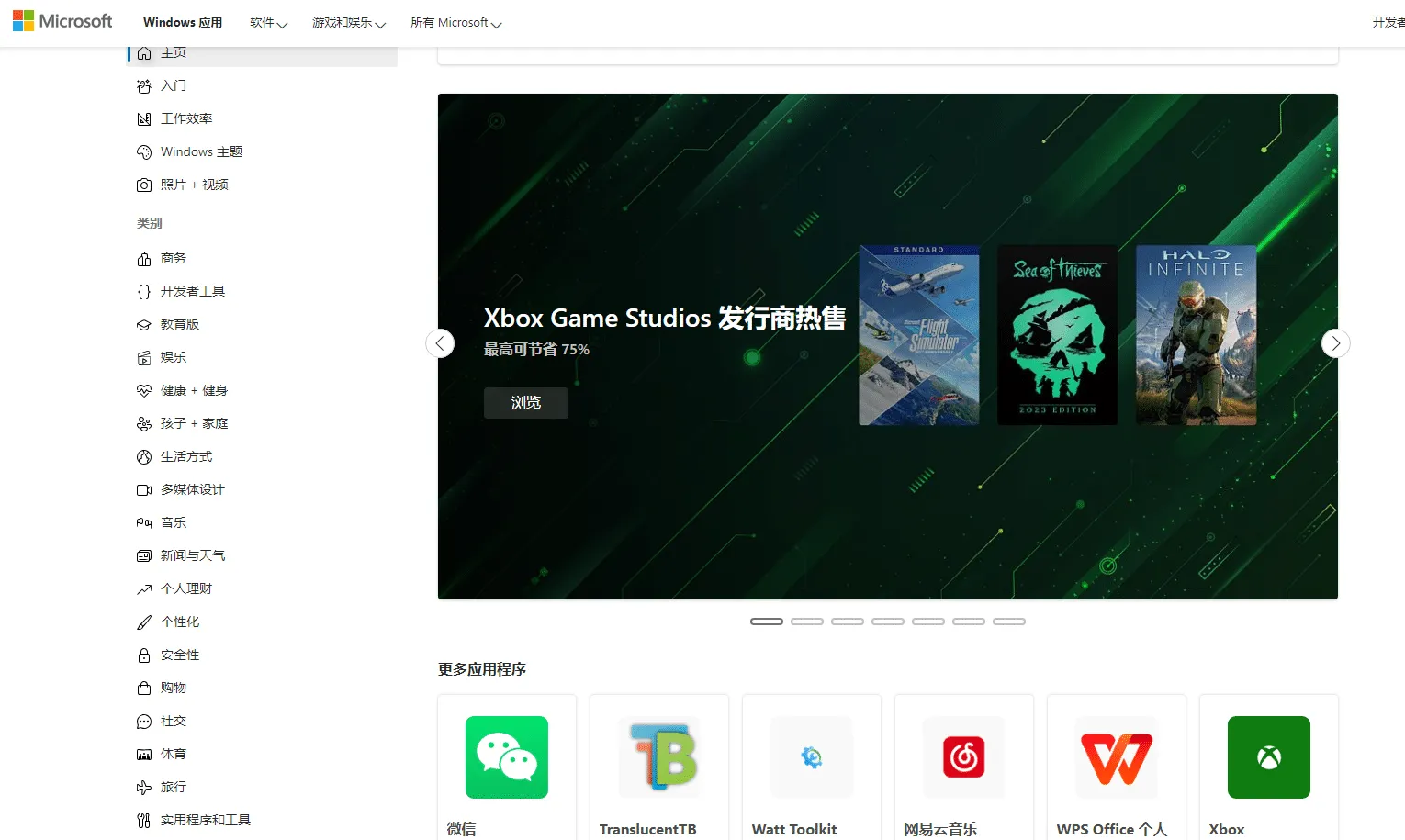Click the 最高可节省 75% banner text

click(x=537, y=350)
